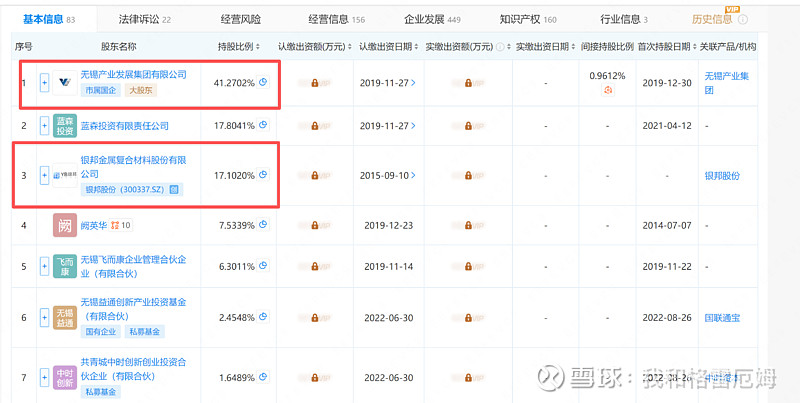Open 行业信息 tab

point(624,19)
